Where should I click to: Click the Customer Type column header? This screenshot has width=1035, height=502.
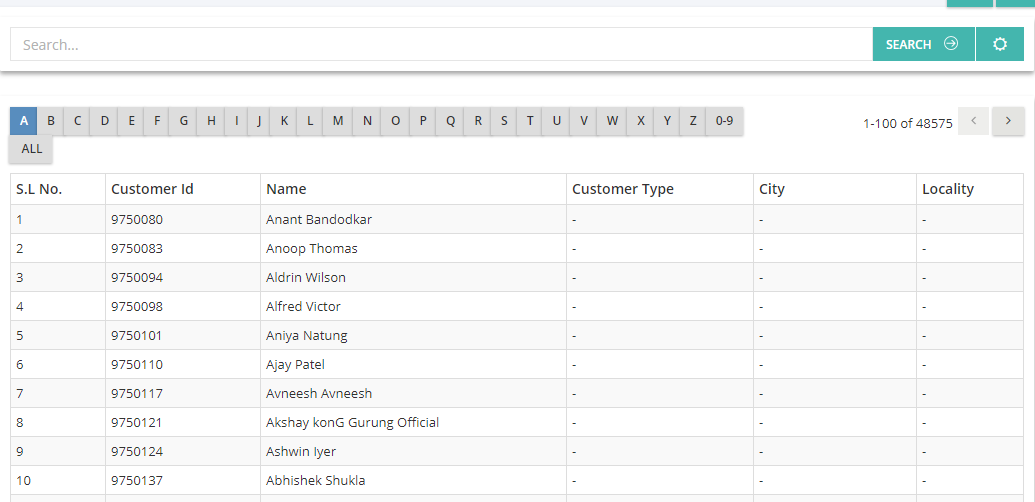(x=622, y=189)
